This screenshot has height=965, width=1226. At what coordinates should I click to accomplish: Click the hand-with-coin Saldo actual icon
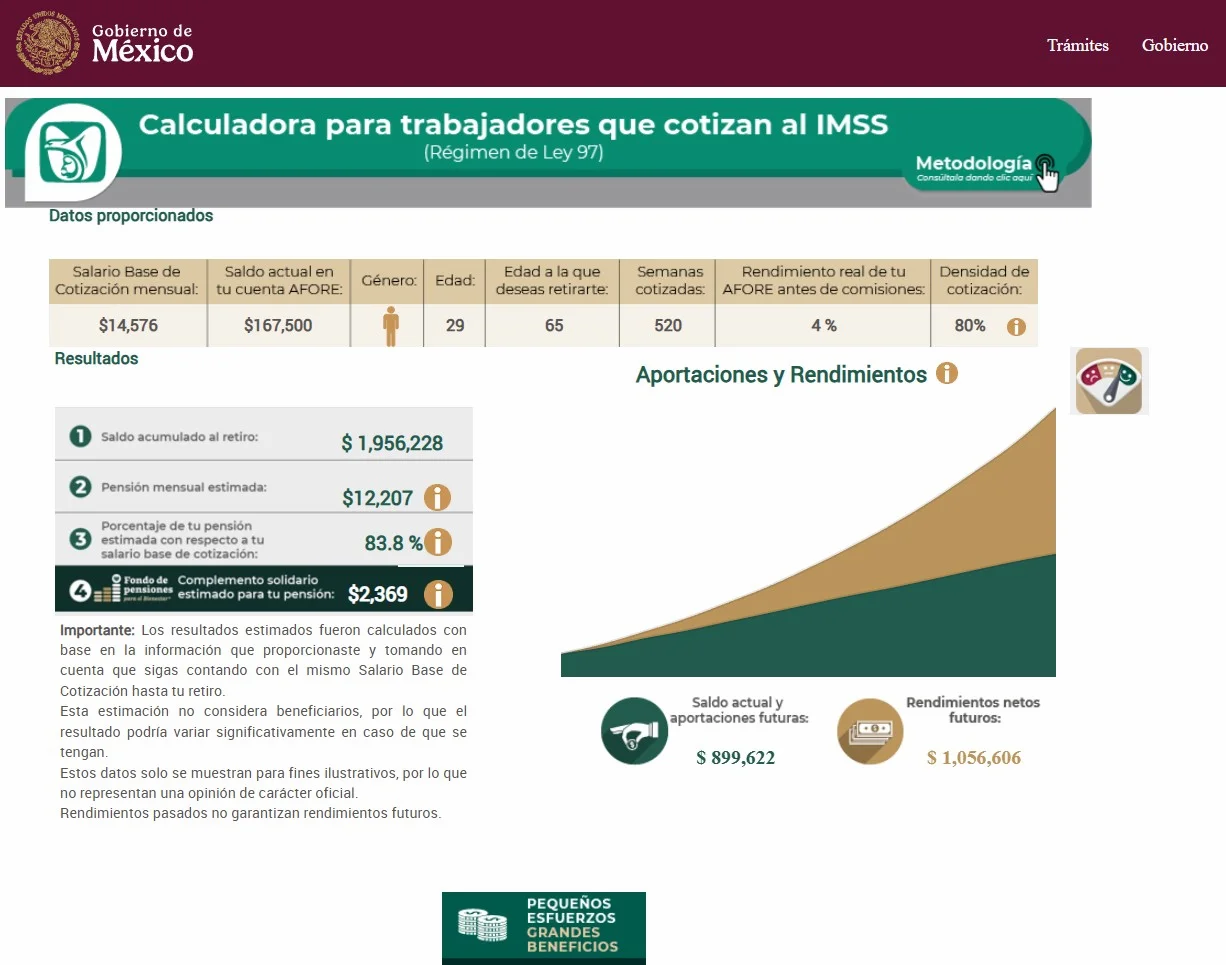click(x=634, y=731)
